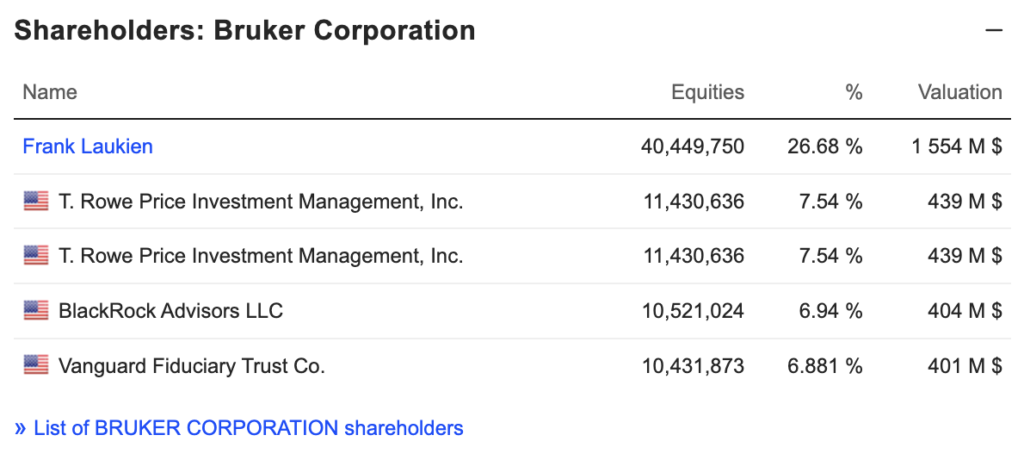Click the flag in the second T. Rowe Price row
The width and height of the screenshot is (1024, 460).
(x=37, y=255)
